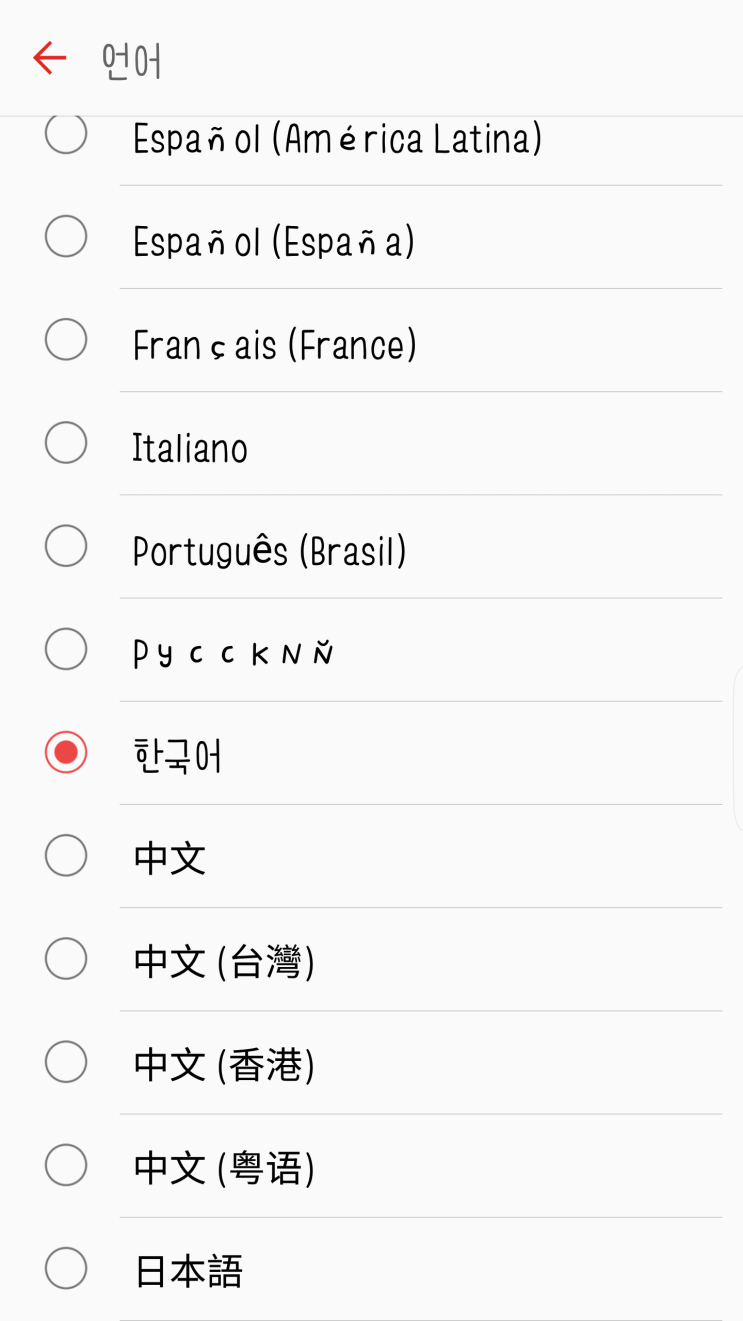Tap the red back arrow icon

49,58
